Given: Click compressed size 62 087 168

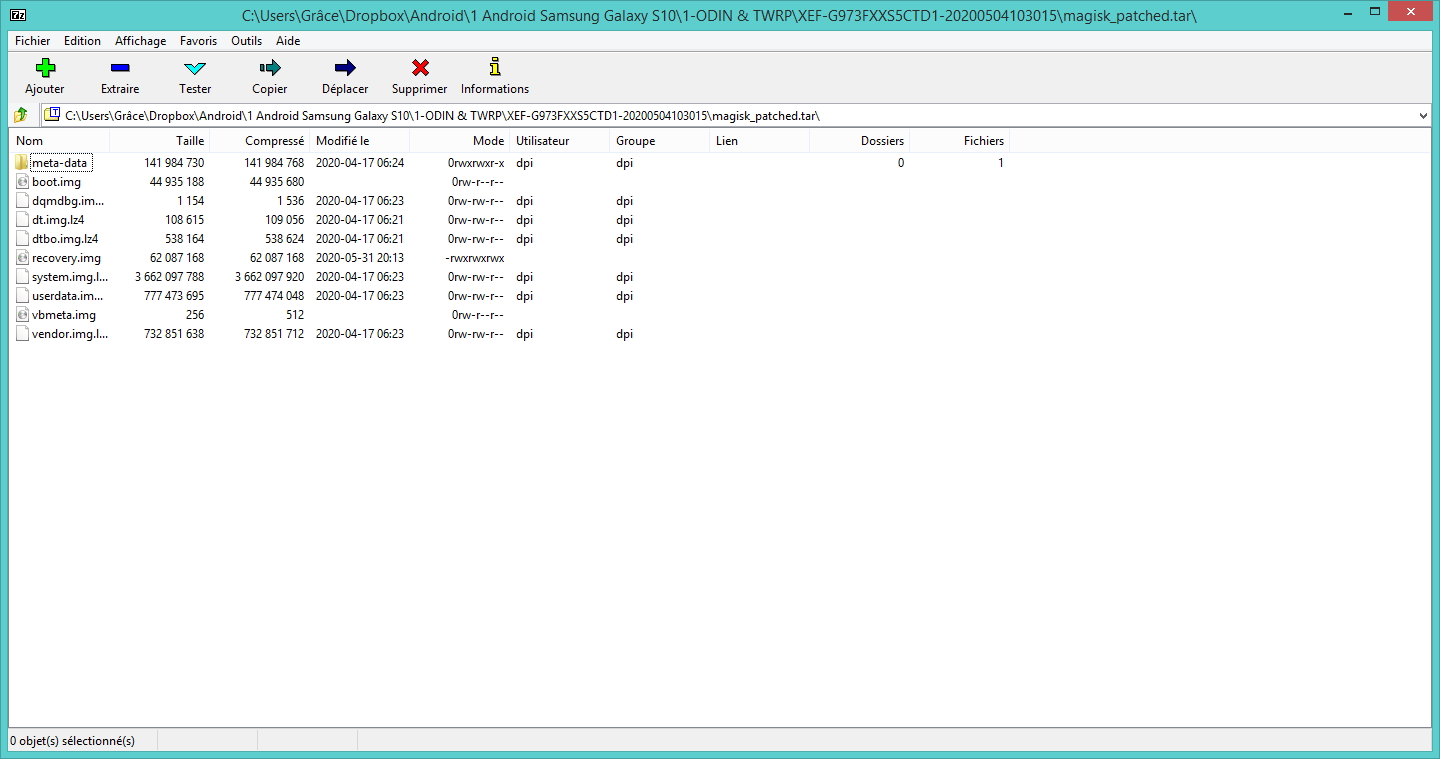Looking at the screenshot, I should coord(277,258).
